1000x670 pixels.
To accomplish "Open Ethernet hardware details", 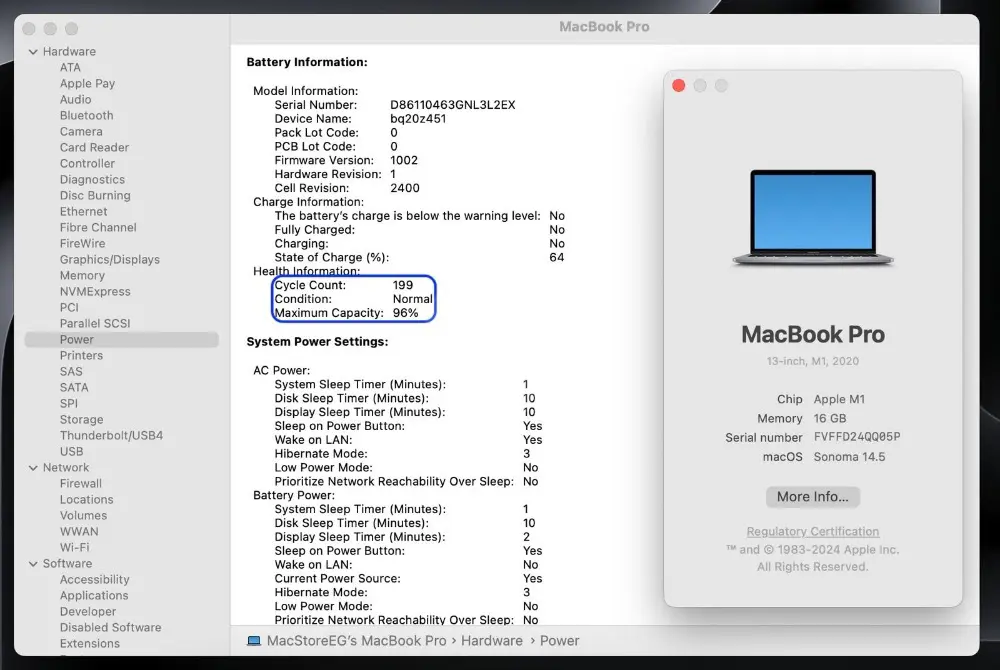I will (84, 212).
